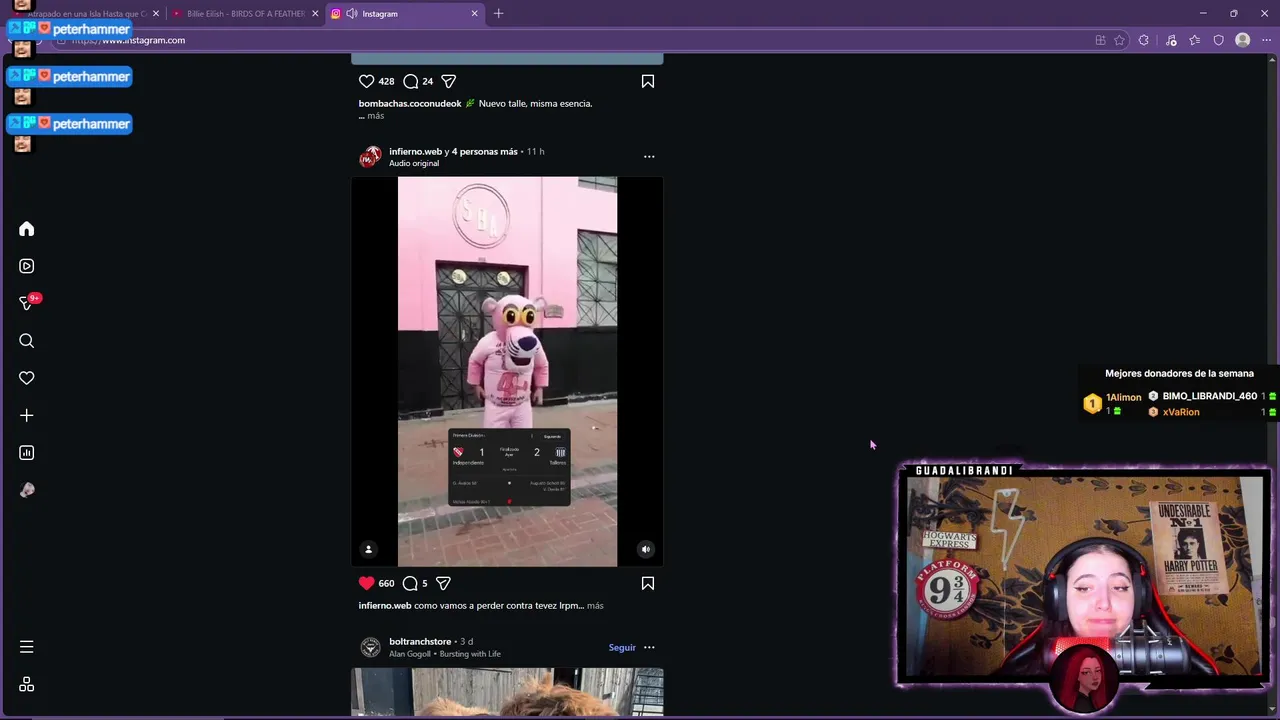Open the More hamburger menu in sidebar
This screenshot has width=1280, height=720.
coord(27,647)
